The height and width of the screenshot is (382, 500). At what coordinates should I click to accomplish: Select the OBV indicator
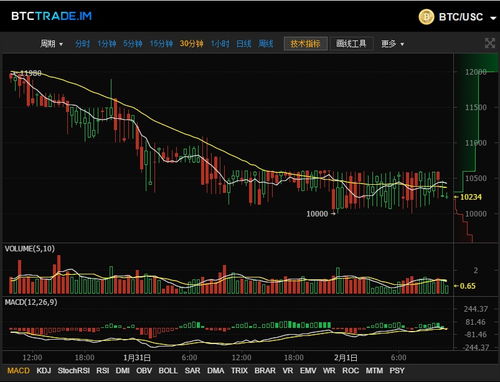tap(144, 371)
